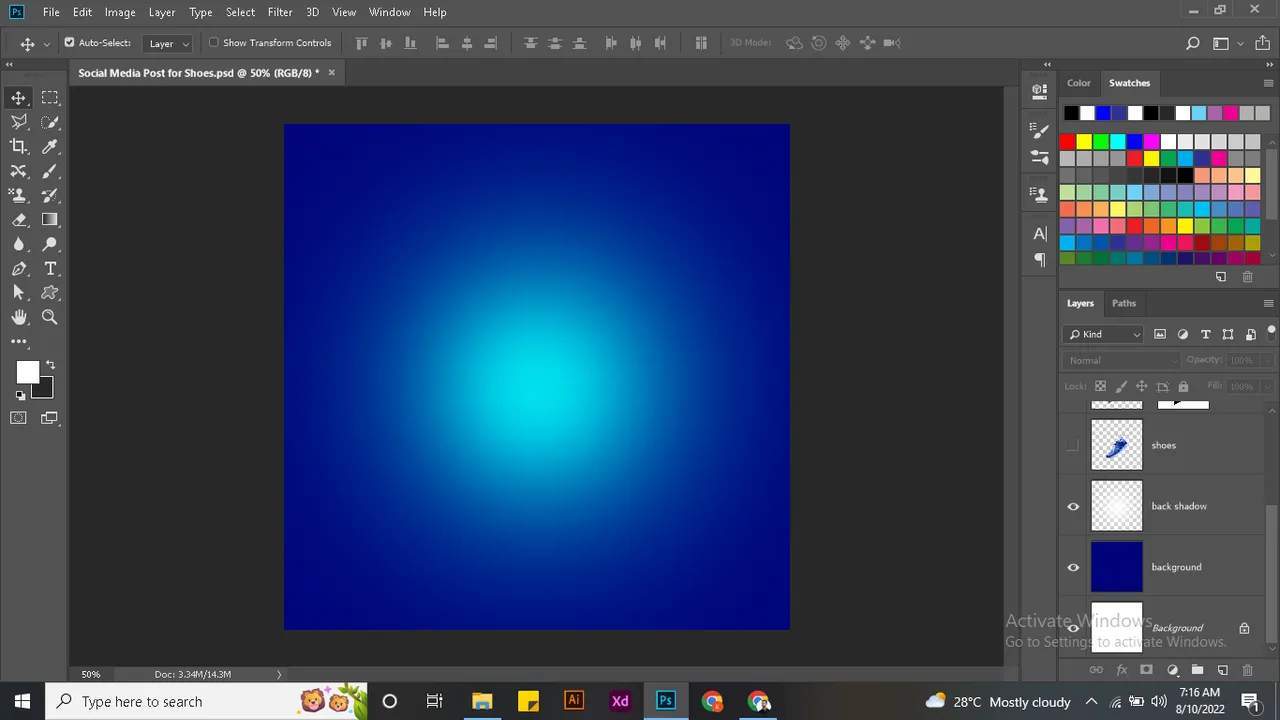Reset default foreground and background colors
The height and width of the screenshot is (720, 1280).
tap(20, 396)
